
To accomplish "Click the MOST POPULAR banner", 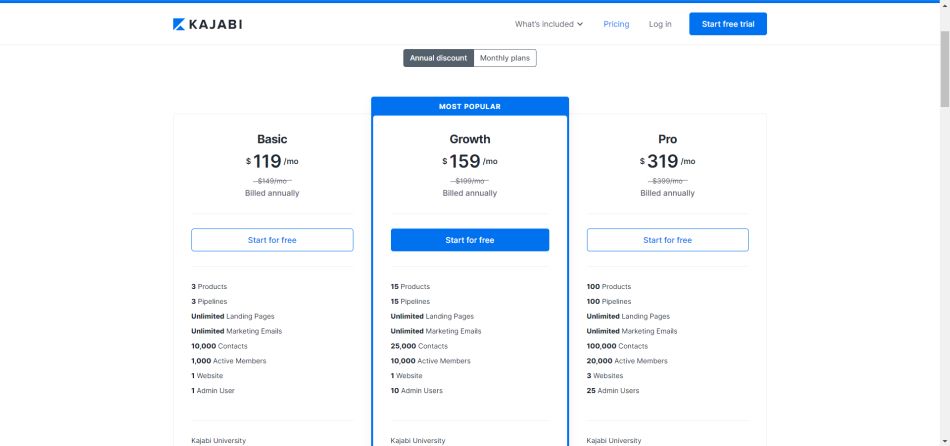I will pos(470,107).
